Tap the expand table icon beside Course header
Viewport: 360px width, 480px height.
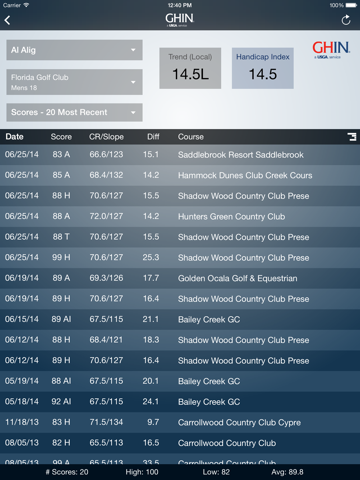click(352, 137)
